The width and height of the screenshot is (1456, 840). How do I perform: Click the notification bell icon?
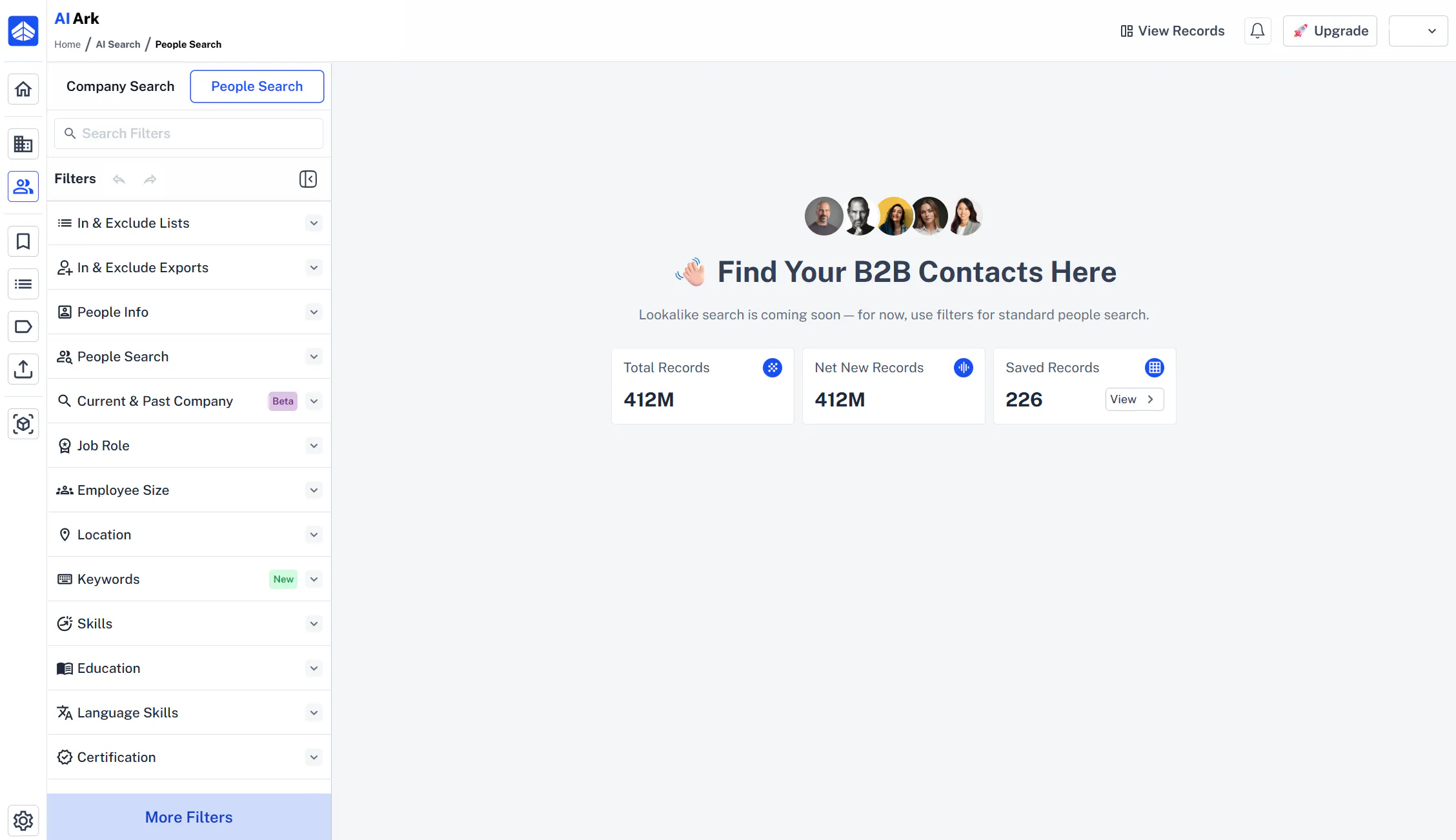tap(1257, 31)
